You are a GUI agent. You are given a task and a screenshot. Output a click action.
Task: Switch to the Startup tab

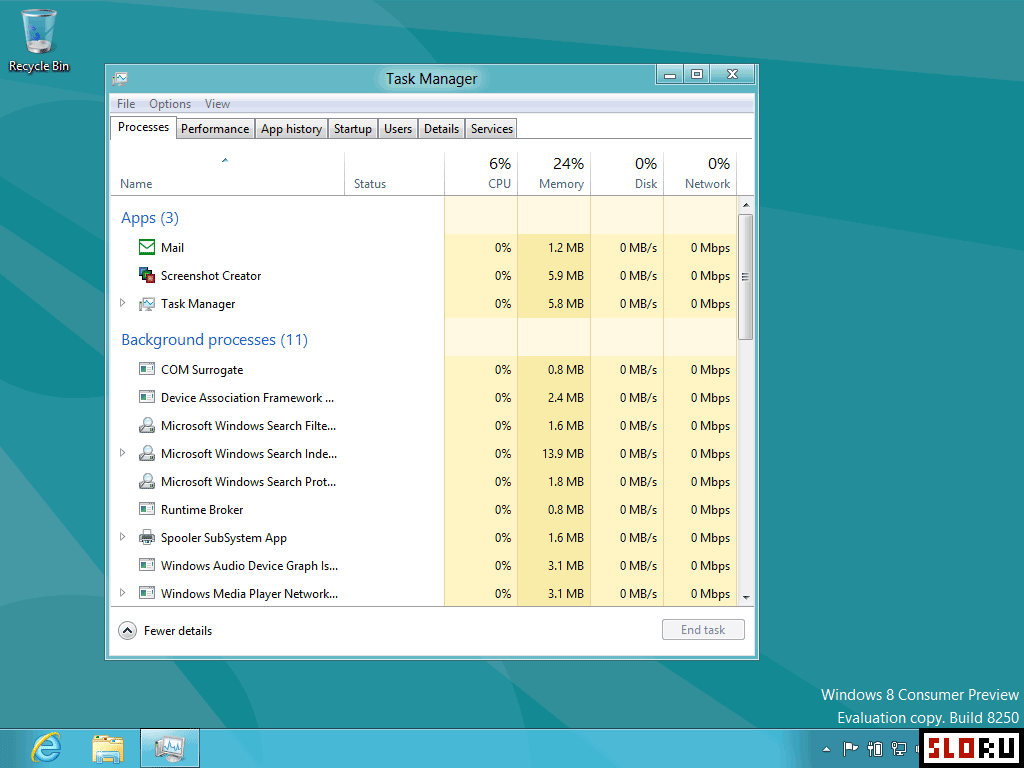click(x=353, y=129)
